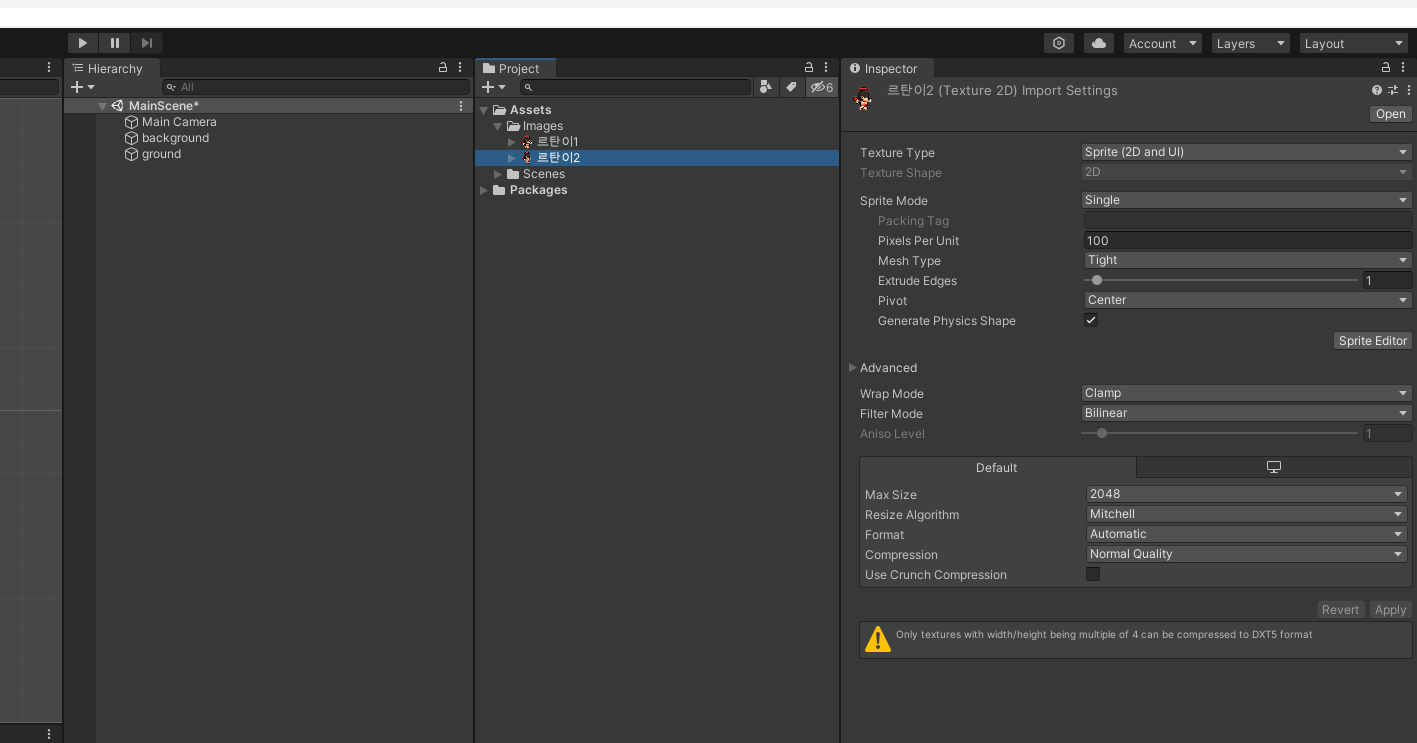Viewport: 1417px width, 743px height.
Task: Open the Inspector help question-mark icon
Action: (x=1377, y=90)
